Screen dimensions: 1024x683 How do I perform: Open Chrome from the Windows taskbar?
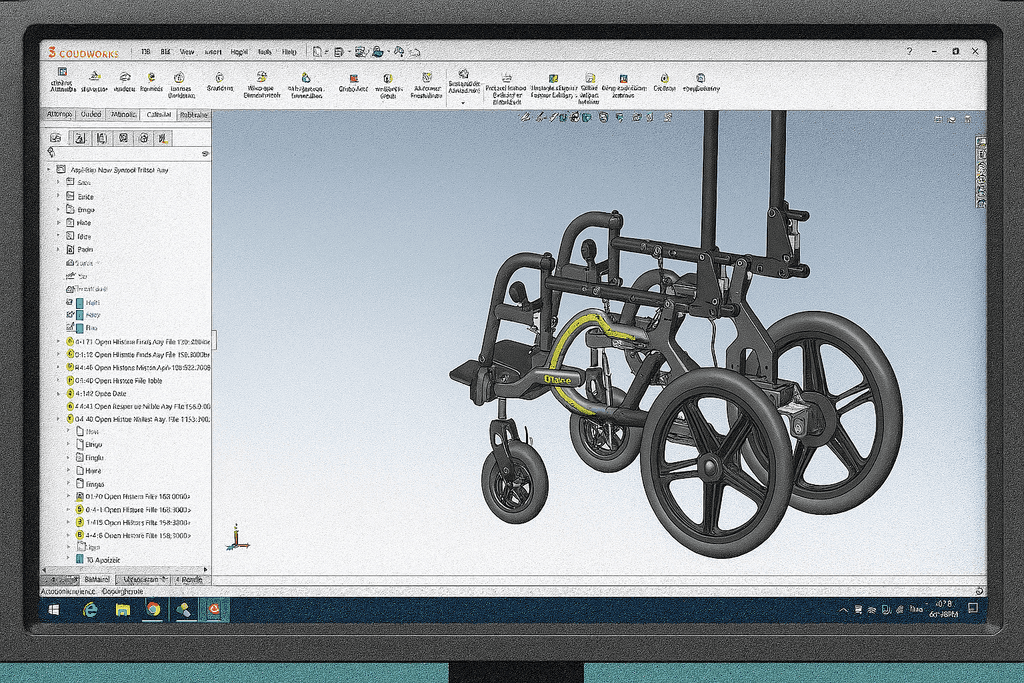pos(153,609)
